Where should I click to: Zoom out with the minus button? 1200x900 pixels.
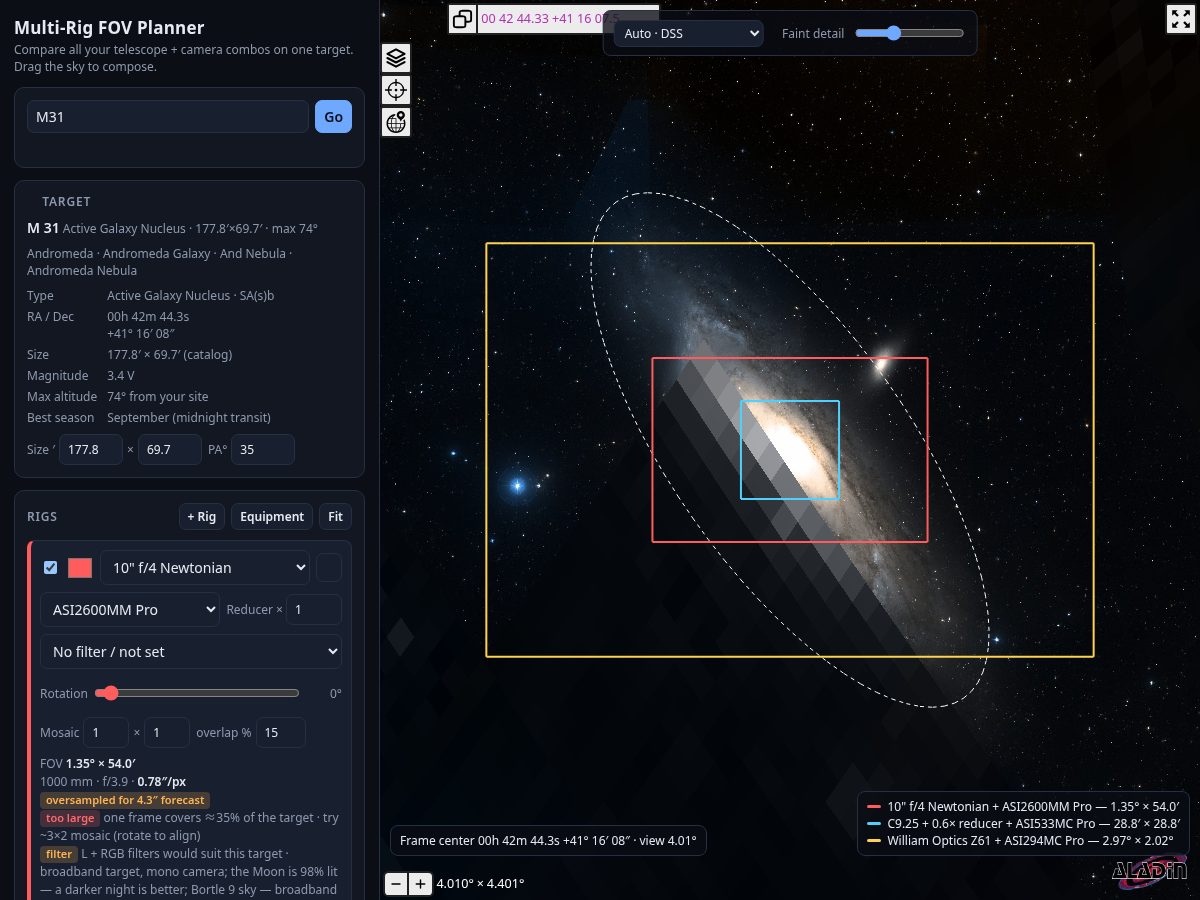pyautogui.click(x=396, y=884)
